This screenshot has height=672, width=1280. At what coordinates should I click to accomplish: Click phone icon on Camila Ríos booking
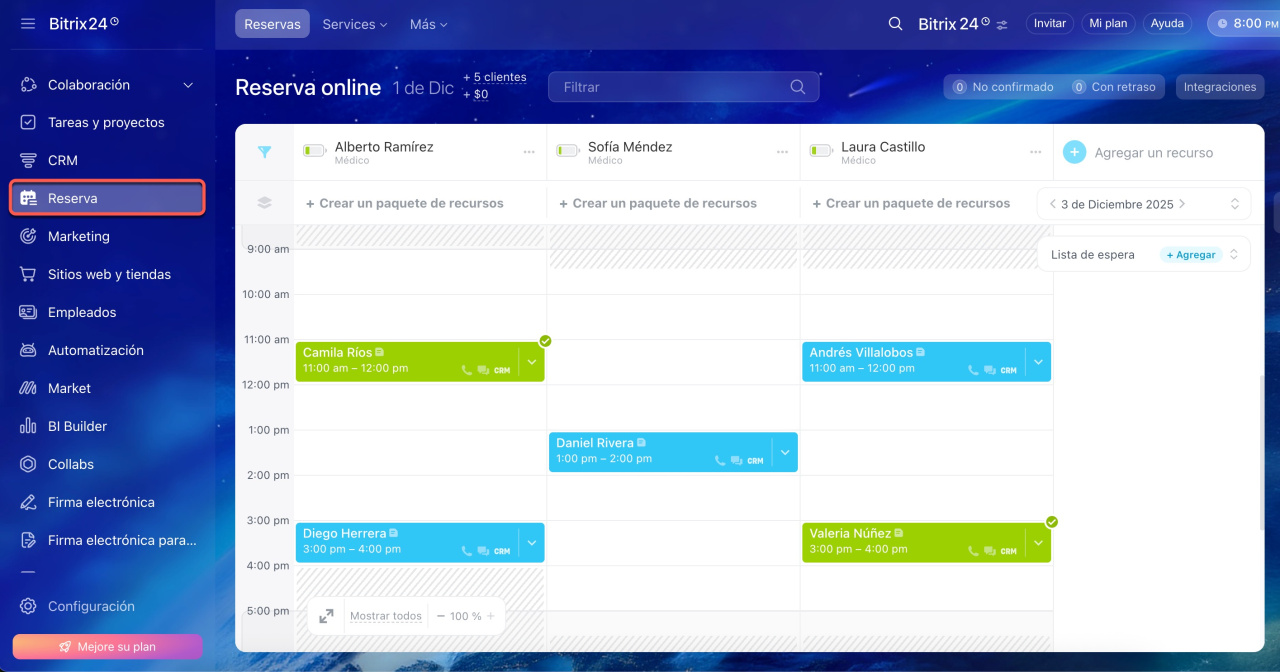[466, 370]
